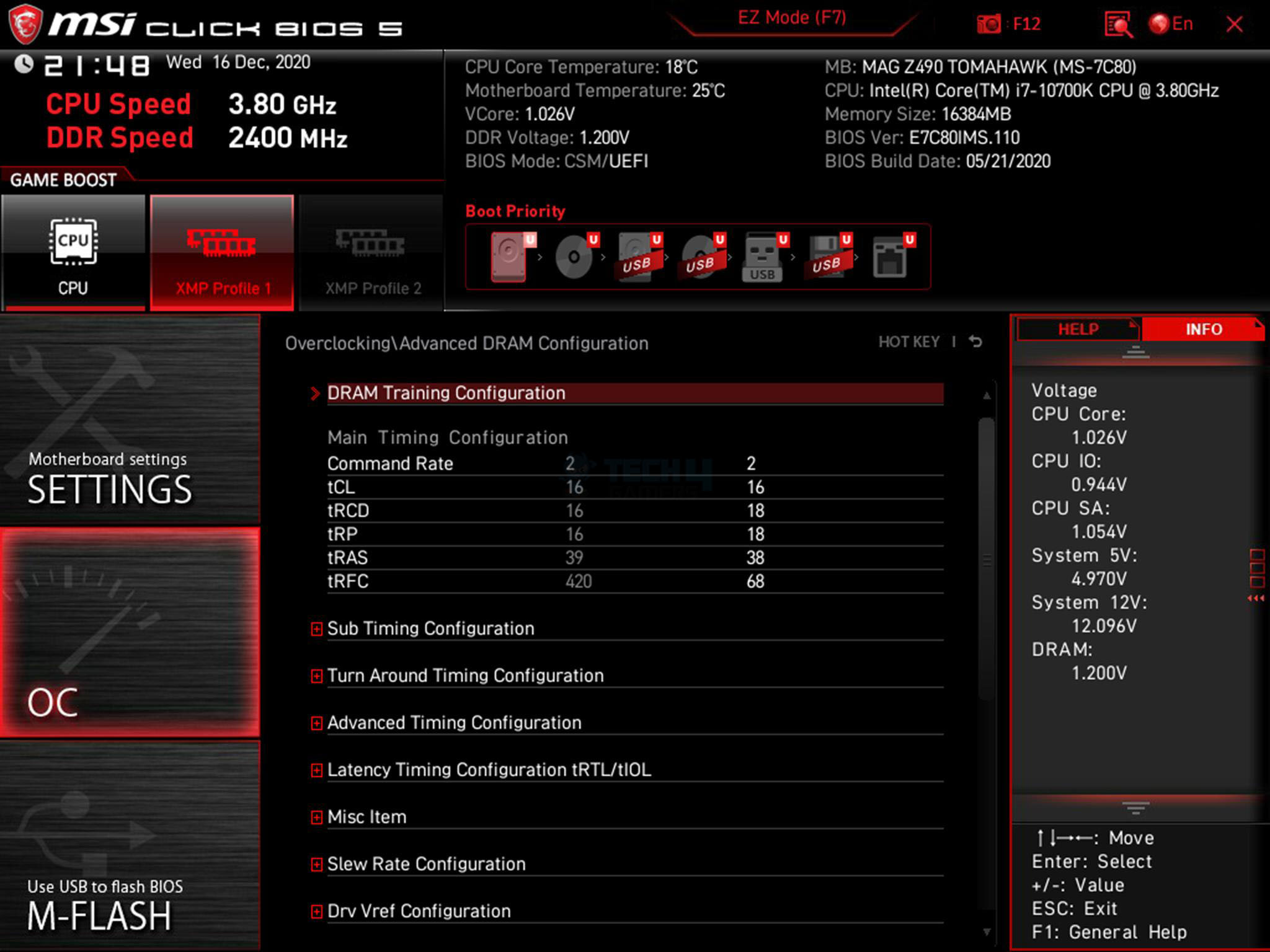Edit the tCL value 16
Viewport: 1270px width, 952px height.
pos(755,487)
